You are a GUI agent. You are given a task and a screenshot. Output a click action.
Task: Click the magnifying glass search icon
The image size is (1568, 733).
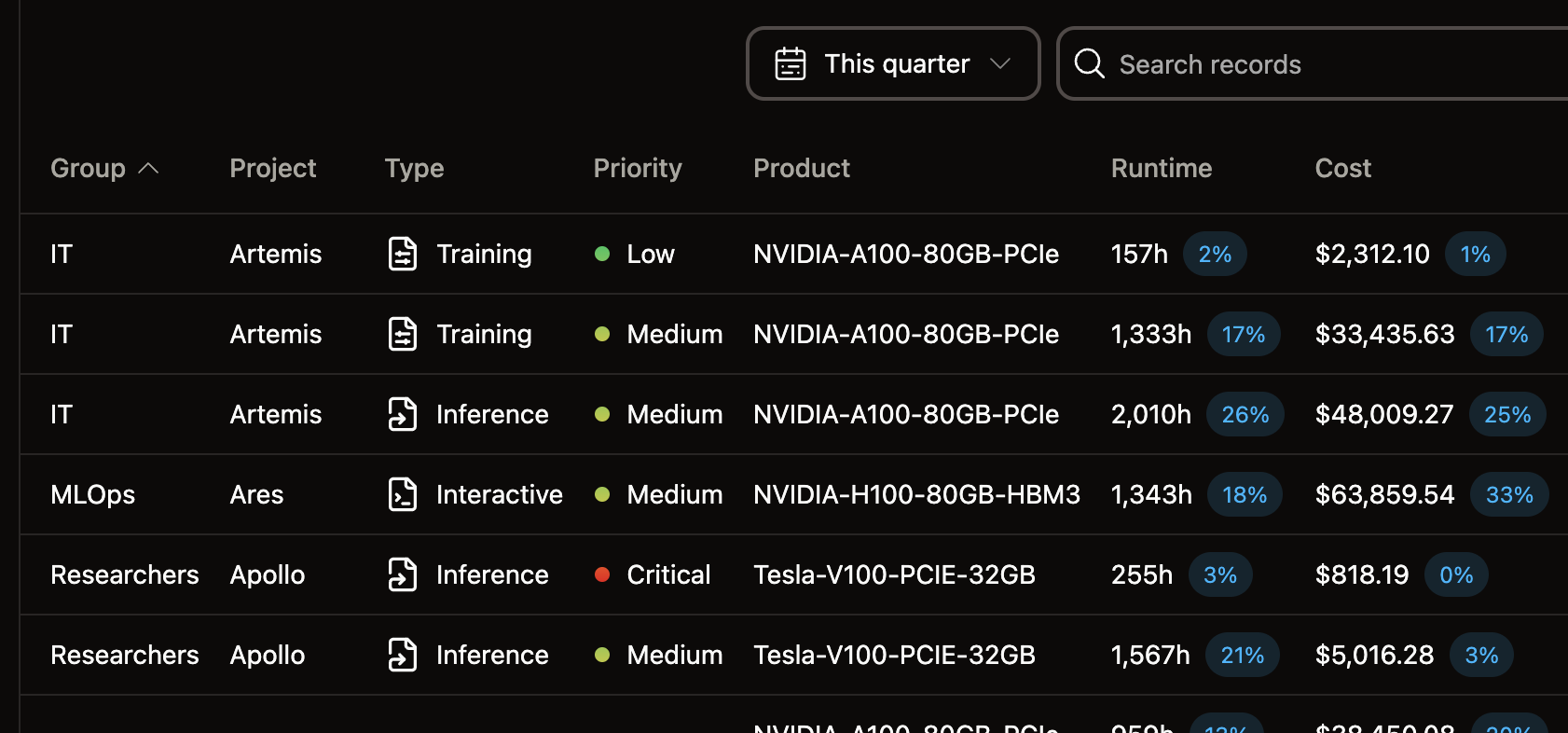[x=1089, y=64]
